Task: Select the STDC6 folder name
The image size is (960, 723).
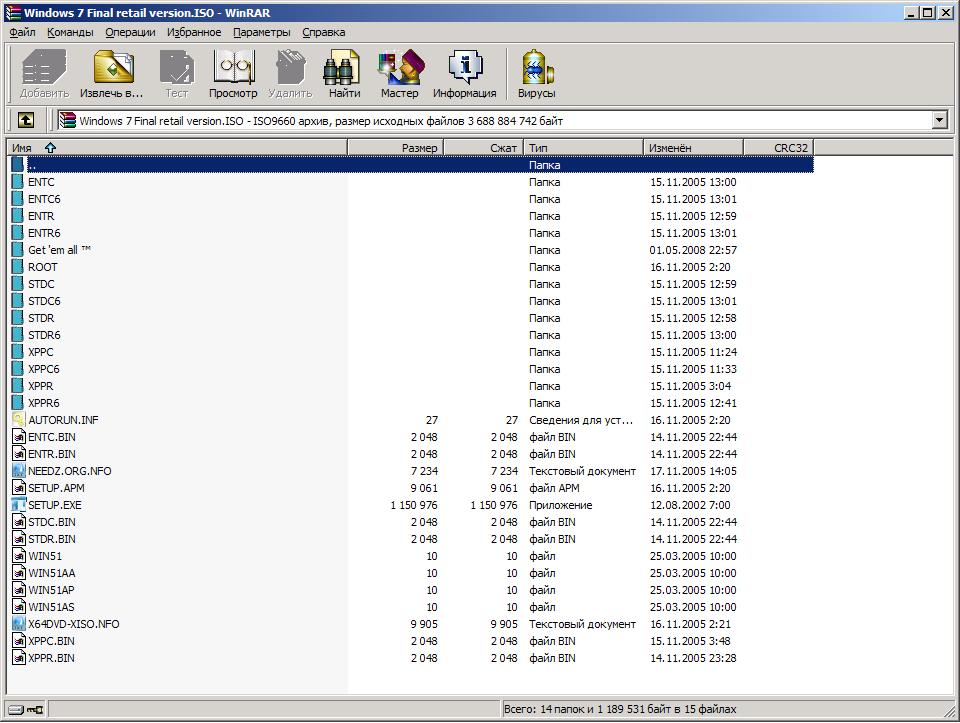Action: [x=44, y=301]
